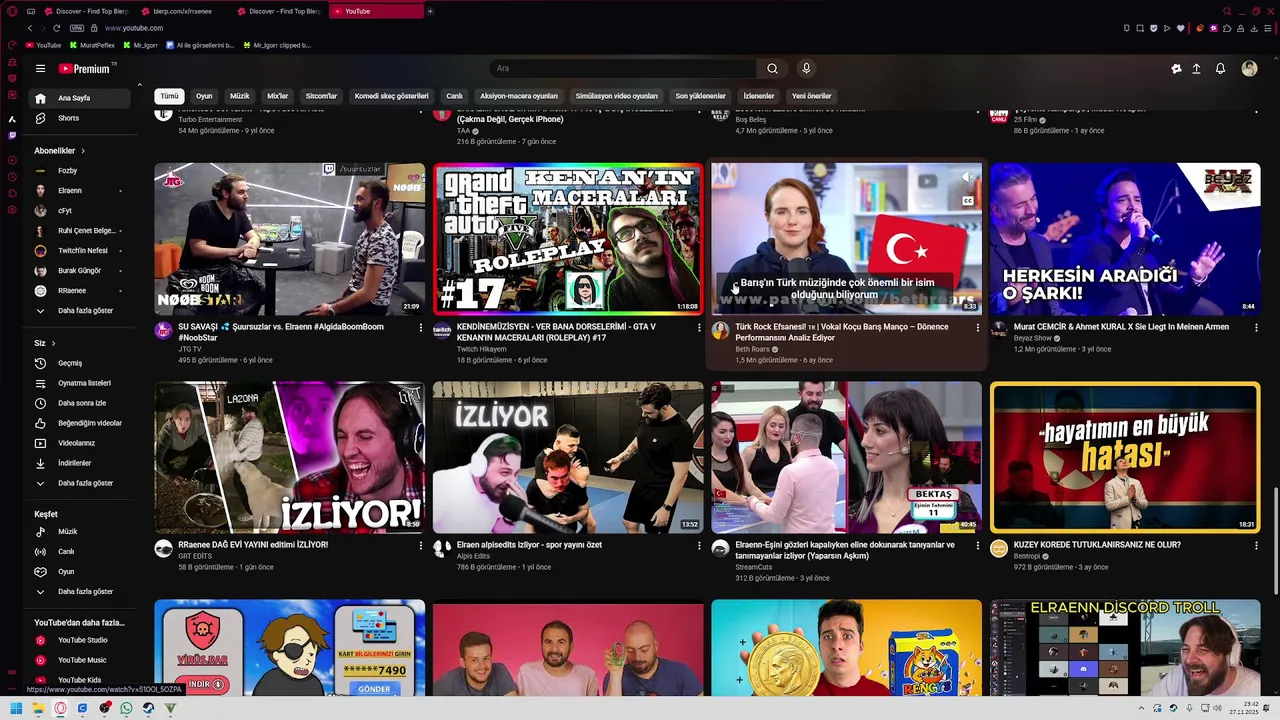Open Beth Roars channel link
This screenshot has height=720, width=1280.
pos(753,349)
